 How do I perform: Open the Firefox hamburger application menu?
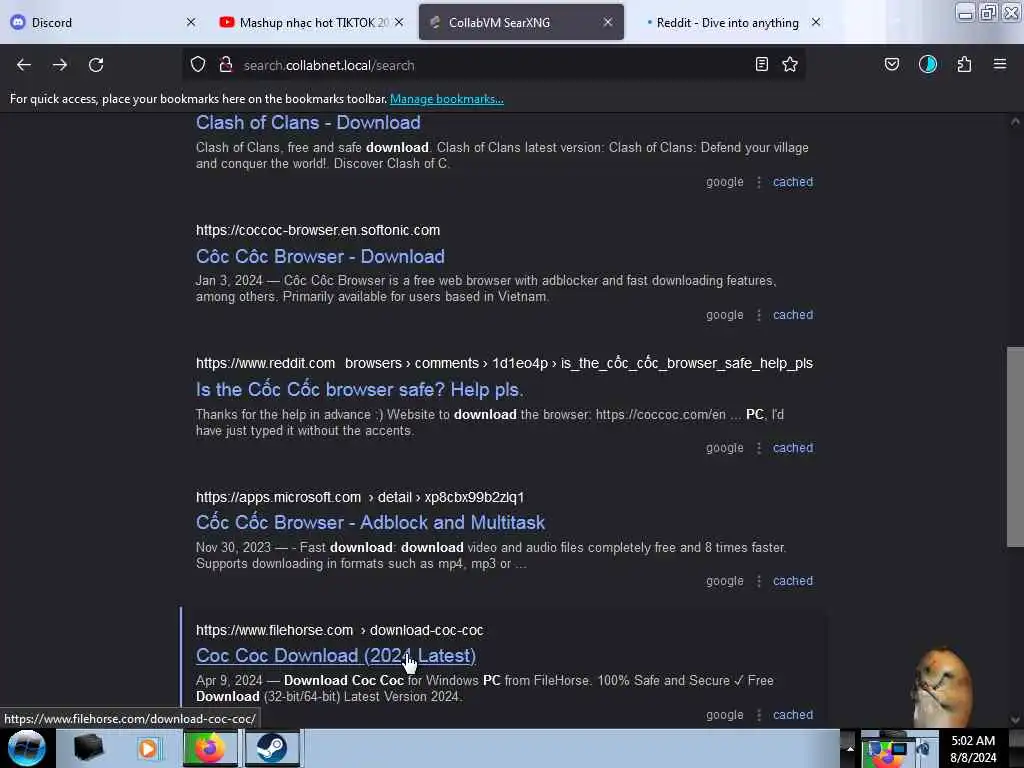point(1000,64)
